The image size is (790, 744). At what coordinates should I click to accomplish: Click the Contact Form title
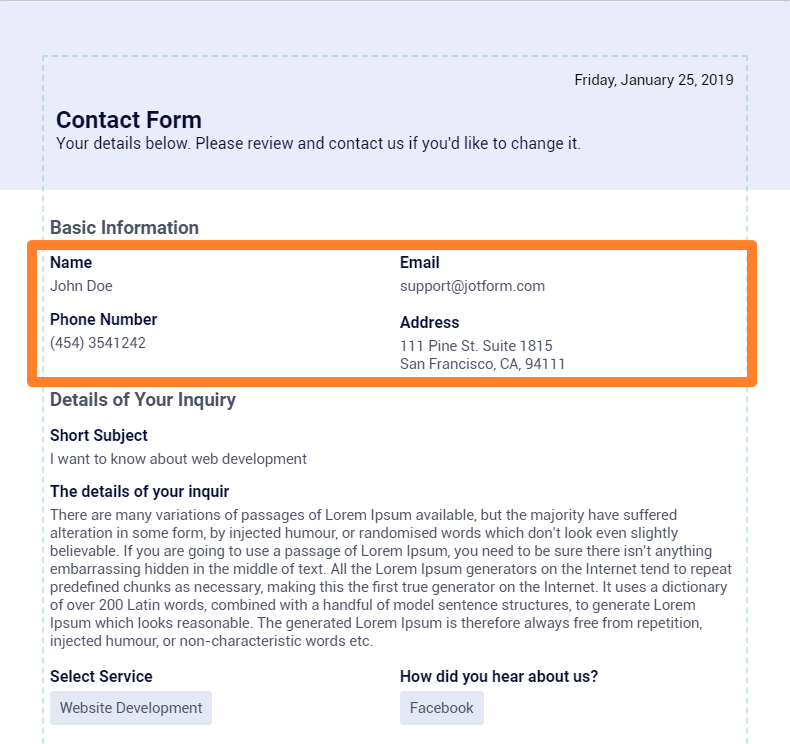click(x=129, y=120)
